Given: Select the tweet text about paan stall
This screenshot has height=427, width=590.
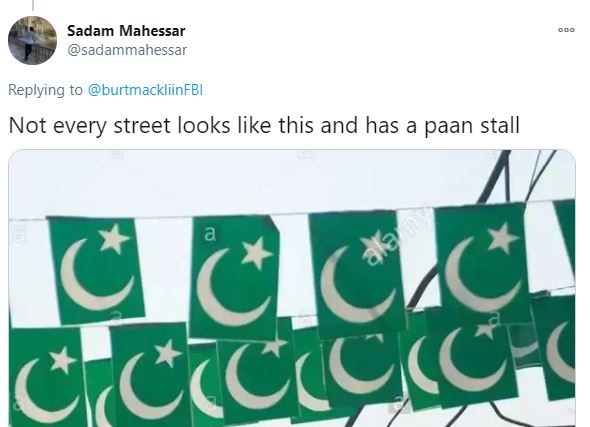Looking at the screenshot, I should click(x=264, y=126).
